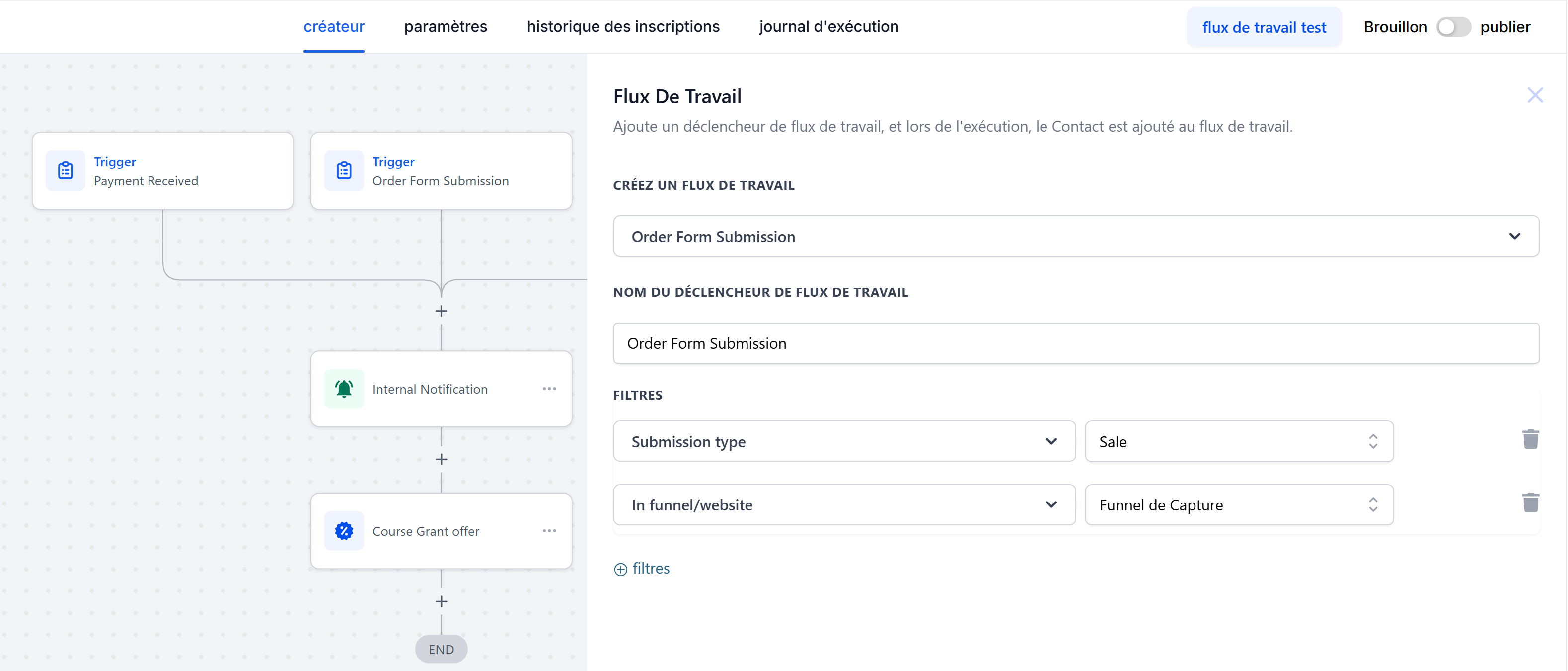The width and height of the screenshot is (1568, 671).
Task: Change the Sale value selector
Action: click(x=1239, y=441)
